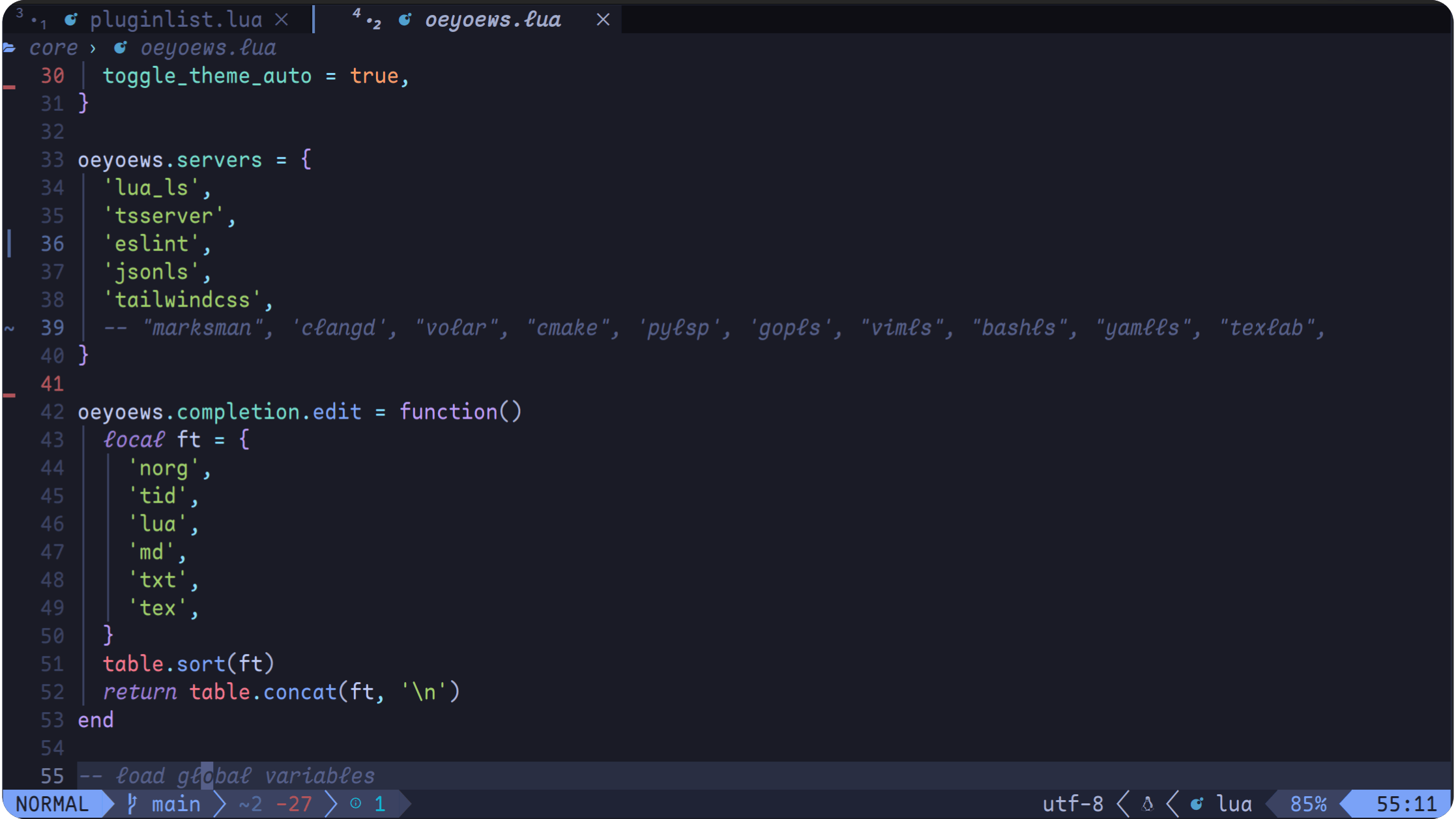Click the NORMAL mode indicator
Viewport: 1456px width, 819px height.
(52, 804)
